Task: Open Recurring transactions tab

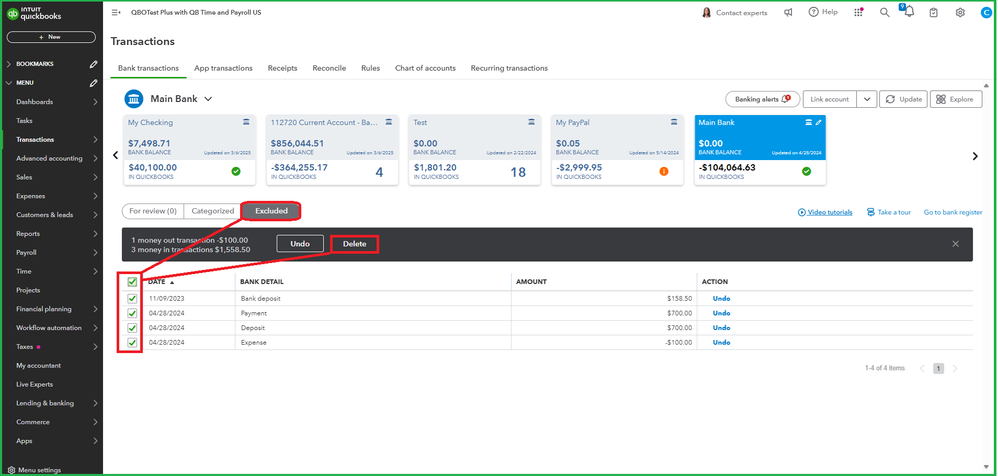Action: pos(509,68)
